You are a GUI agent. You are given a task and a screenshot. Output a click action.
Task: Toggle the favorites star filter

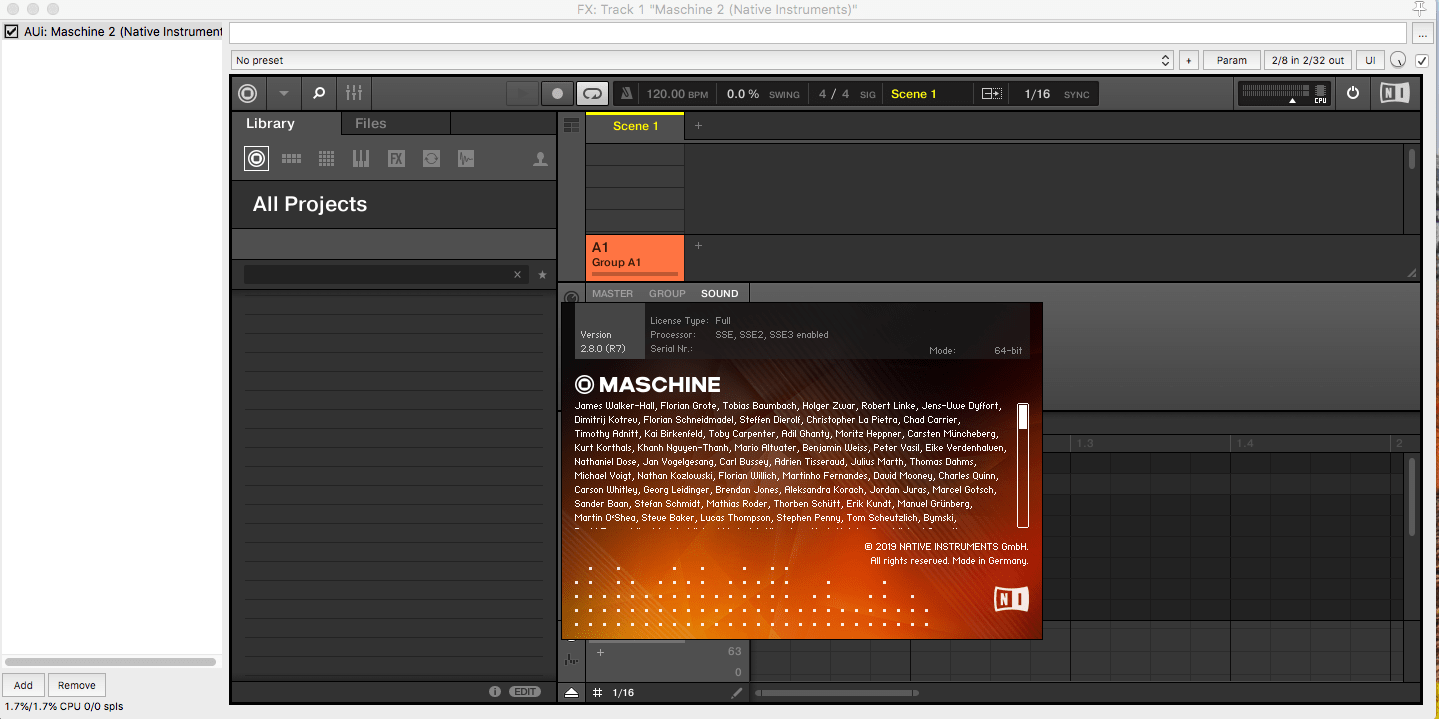point(543,274)
